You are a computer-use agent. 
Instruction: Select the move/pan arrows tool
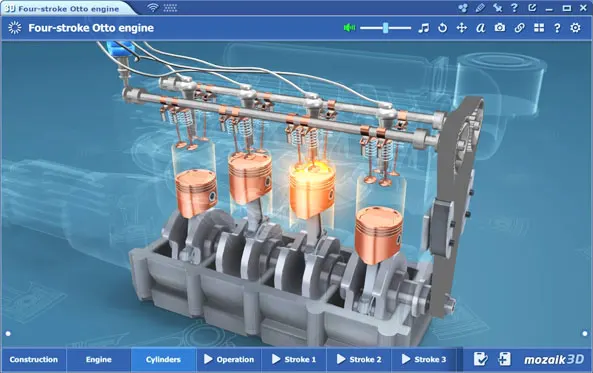point(461,28)
